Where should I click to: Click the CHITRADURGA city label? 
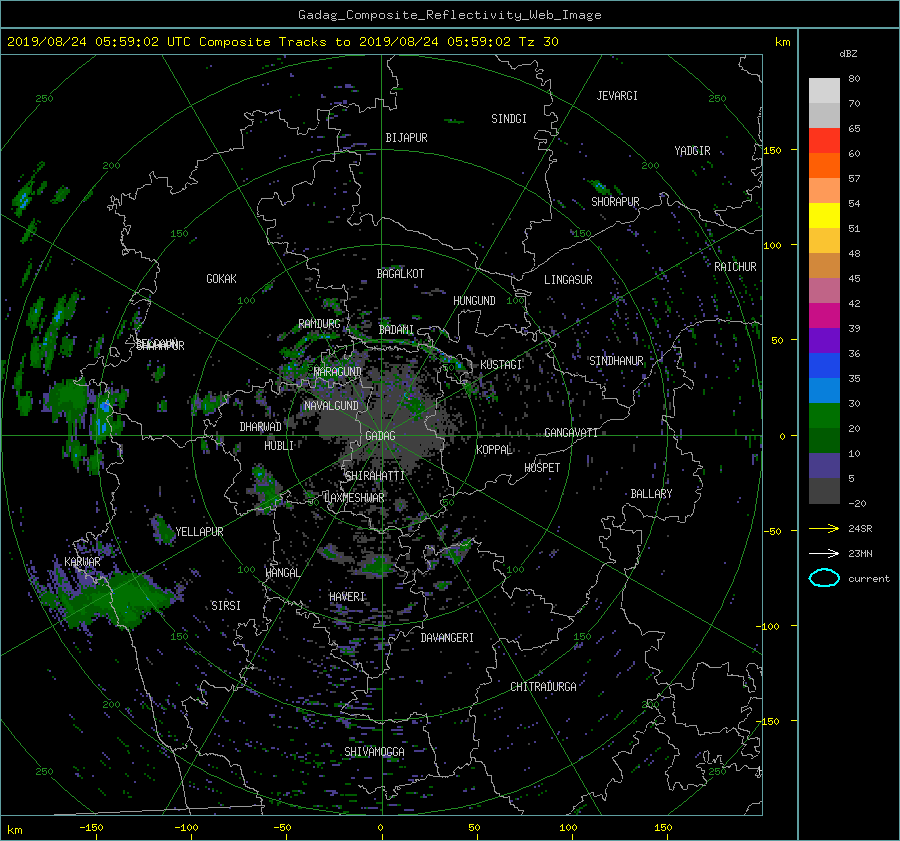pos(543,687)
